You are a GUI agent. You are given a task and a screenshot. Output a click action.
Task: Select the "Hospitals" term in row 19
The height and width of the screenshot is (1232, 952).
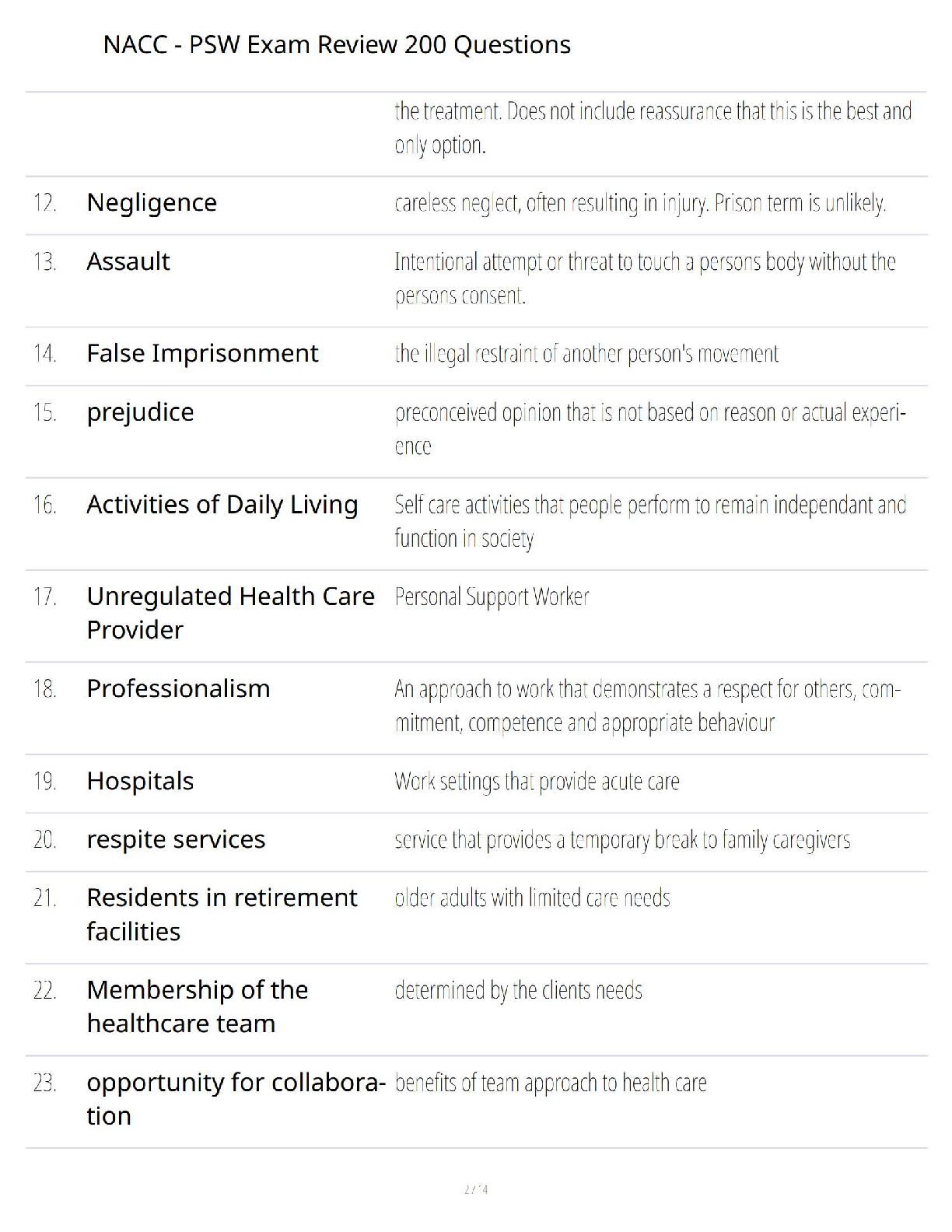(140, 781)
